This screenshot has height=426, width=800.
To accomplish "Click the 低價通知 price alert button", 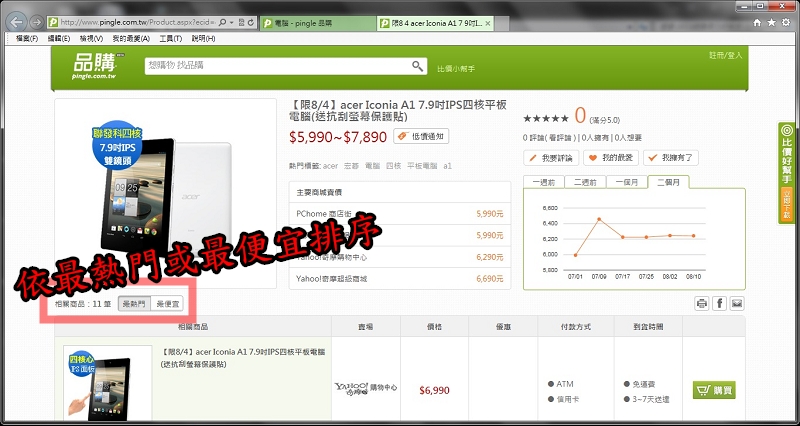I will pyautogui.click(x=421, y=136).
